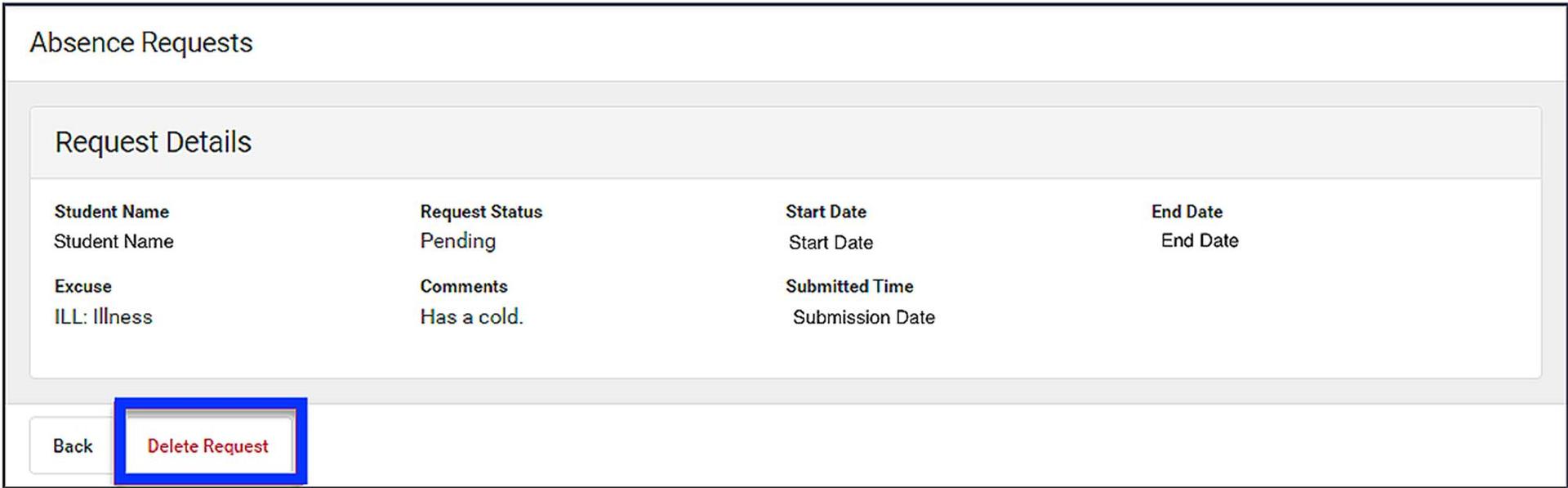Select the End Date value under its label
Viewport: 1568px width, 488px height.
coord(1200,240)
